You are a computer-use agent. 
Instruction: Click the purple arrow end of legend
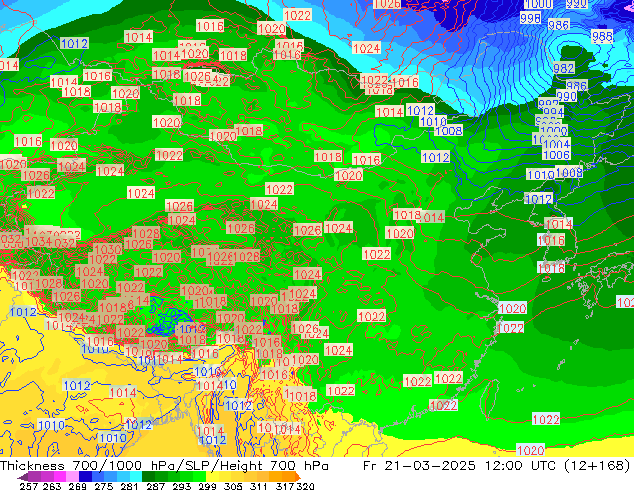[23, 477]
